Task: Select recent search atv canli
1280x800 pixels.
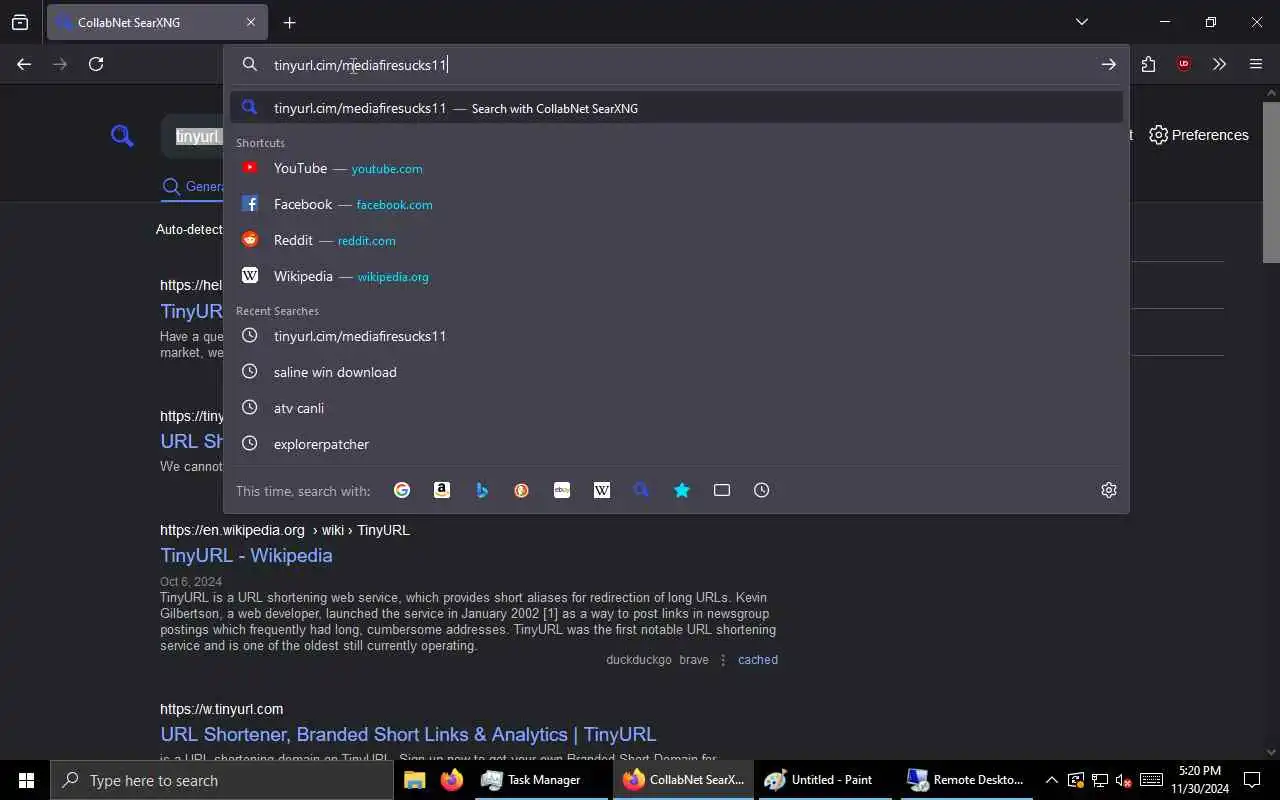Action: [676, 408]
